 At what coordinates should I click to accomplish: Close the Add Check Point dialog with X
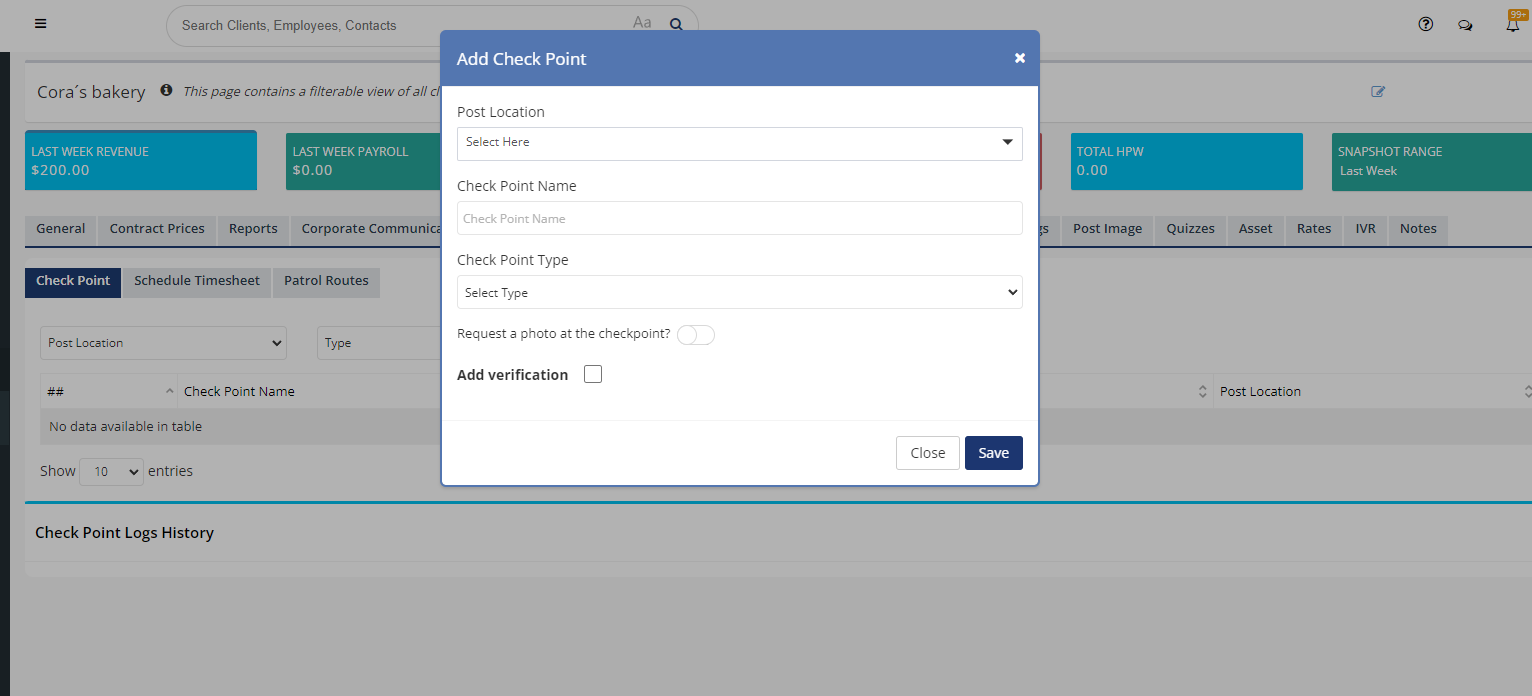pos(1020,58)
